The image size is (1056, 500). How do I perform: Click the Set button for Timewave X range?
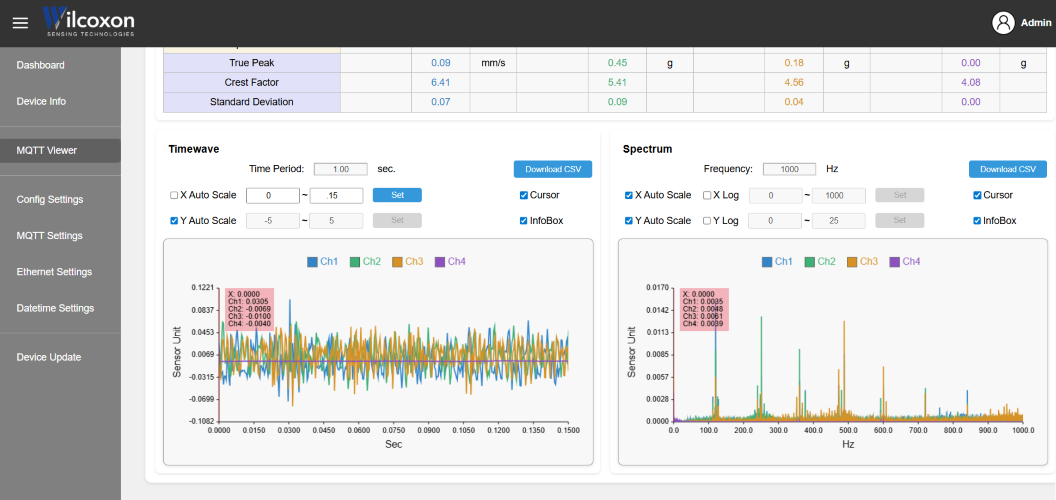[x=397, y=195]
